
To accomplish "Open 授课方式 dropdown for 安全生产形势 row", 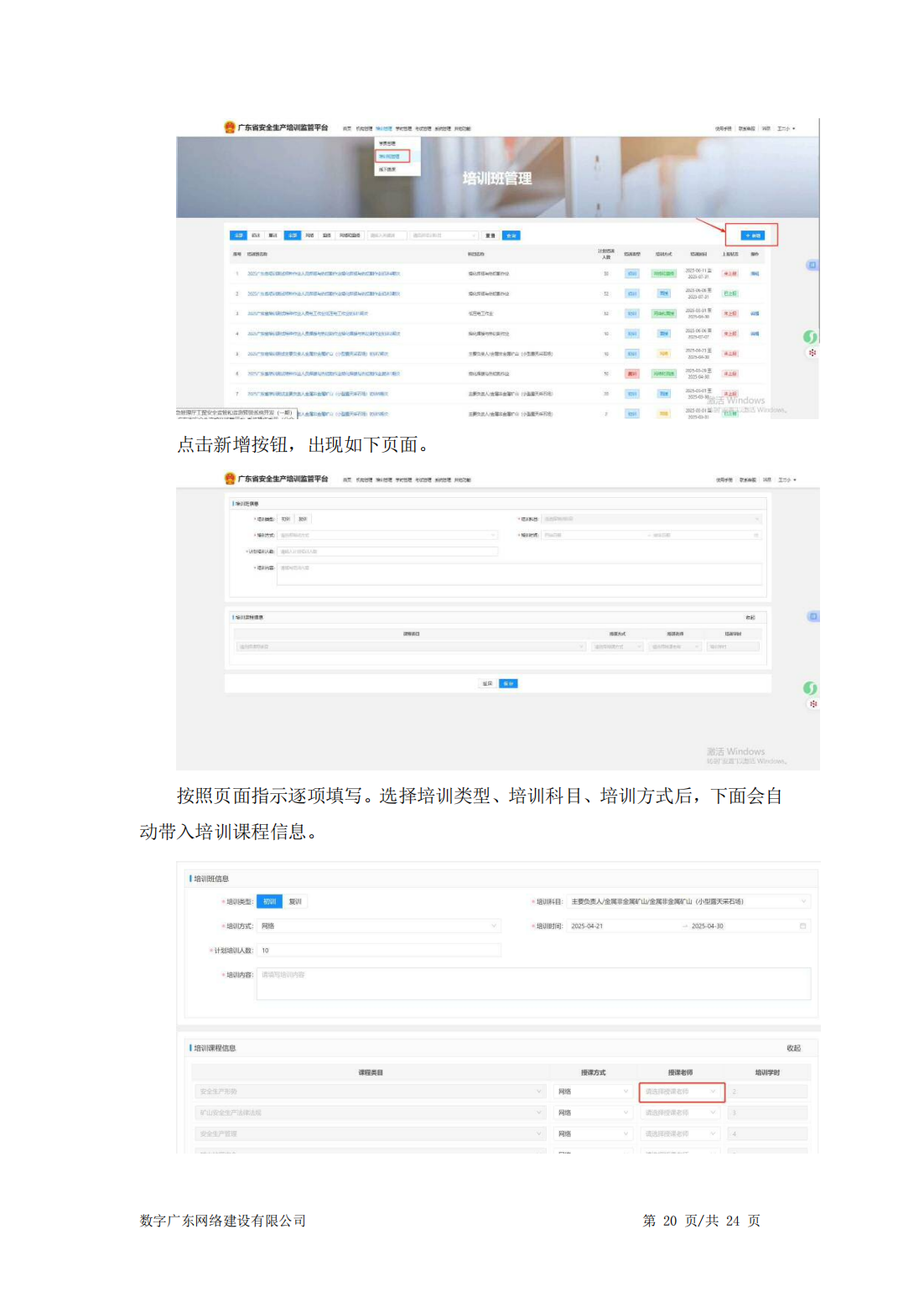I will [x=593, y=1092].
